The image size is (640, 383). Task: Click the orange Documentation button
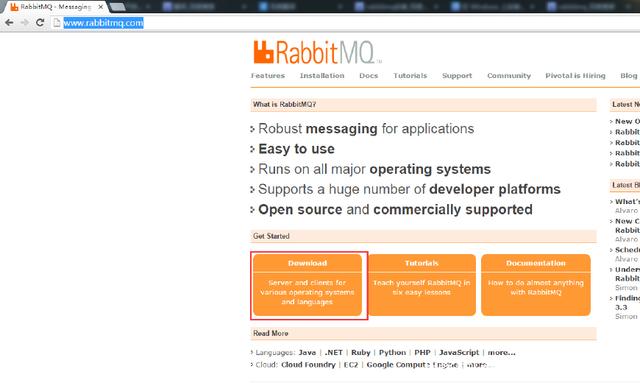point(536,285)
